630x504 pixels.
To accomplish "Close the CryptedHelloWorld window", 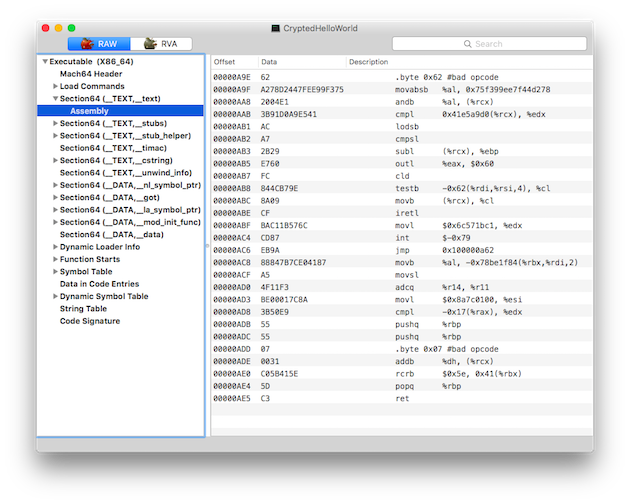I will (45, 28).
